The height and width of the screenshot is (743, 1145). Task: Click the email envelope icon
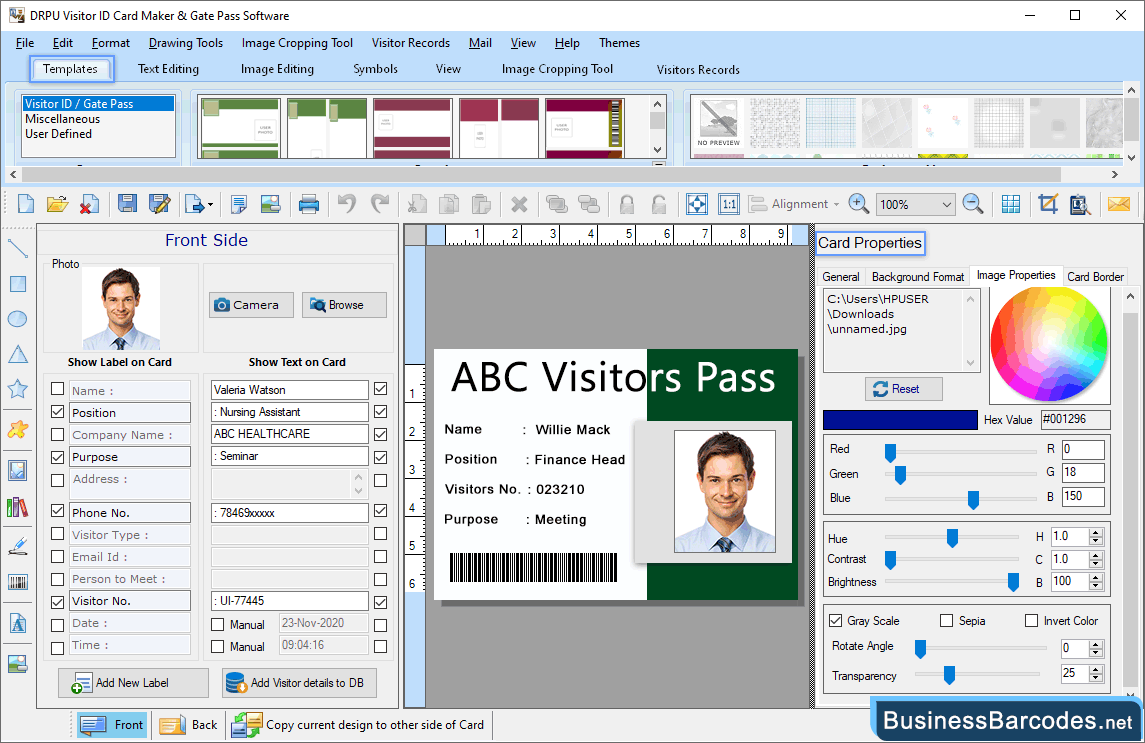[x=1119, y=204]
